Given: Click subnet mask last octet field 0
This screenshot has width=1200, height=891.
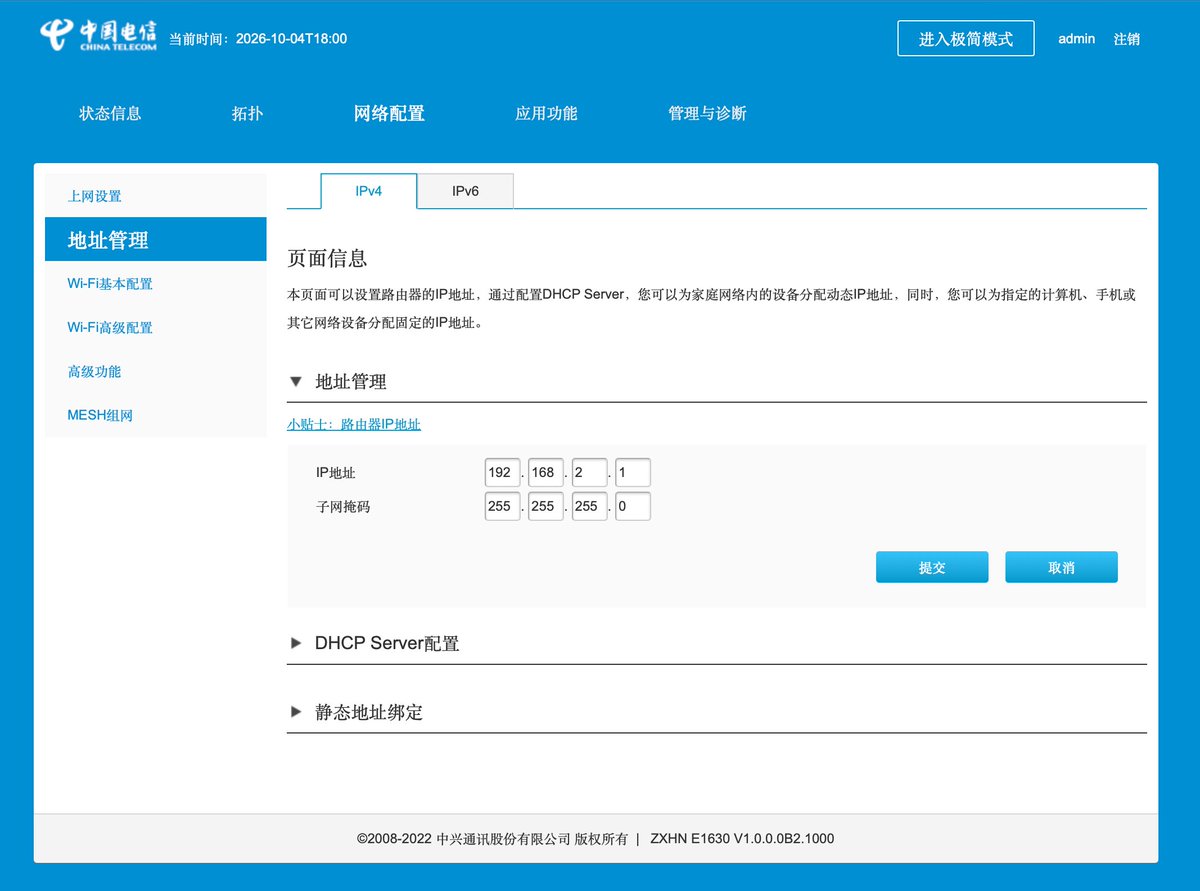Looking at the screenshot, I should [x=633, y=506].
